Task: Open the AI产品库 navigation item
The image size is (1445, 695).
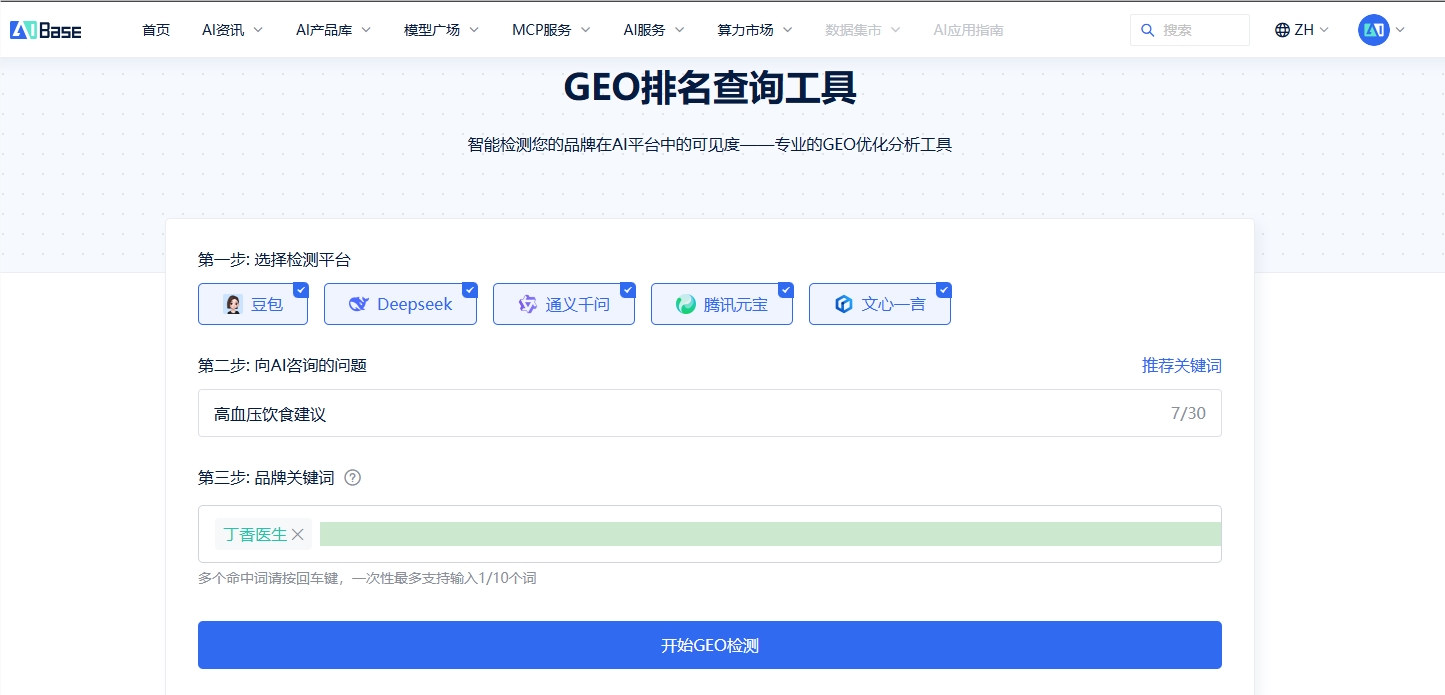Action: pos(324,30)
